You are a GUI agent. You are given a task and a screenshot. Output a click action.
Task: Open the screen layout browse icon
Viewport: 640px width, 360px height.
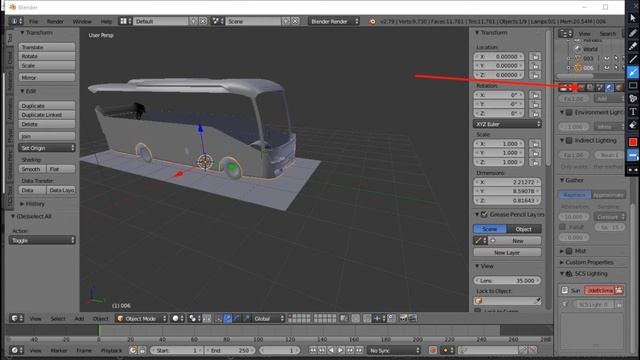pos(125,21)
